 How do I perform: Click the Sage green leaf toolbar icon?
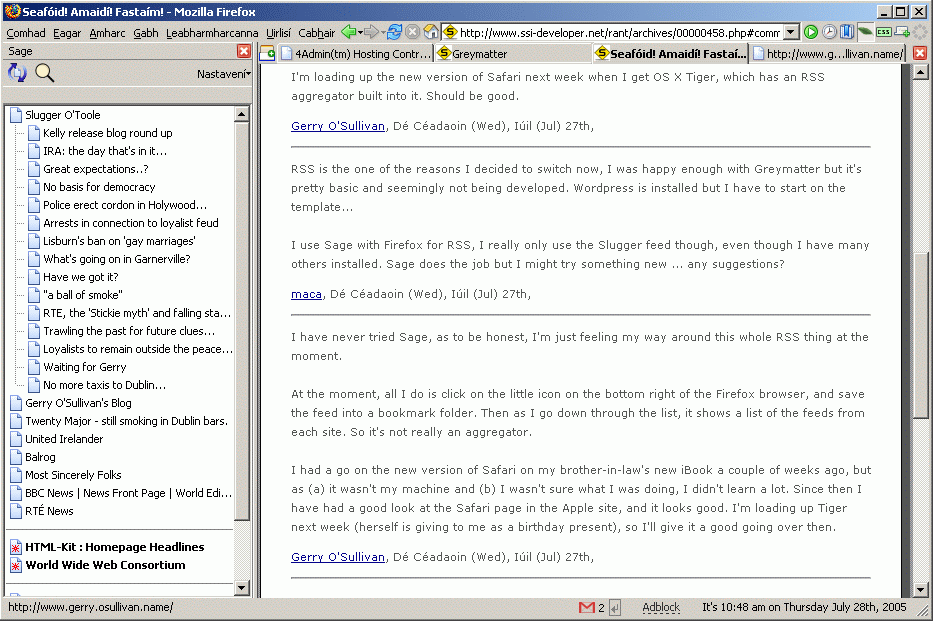[865, 32]
